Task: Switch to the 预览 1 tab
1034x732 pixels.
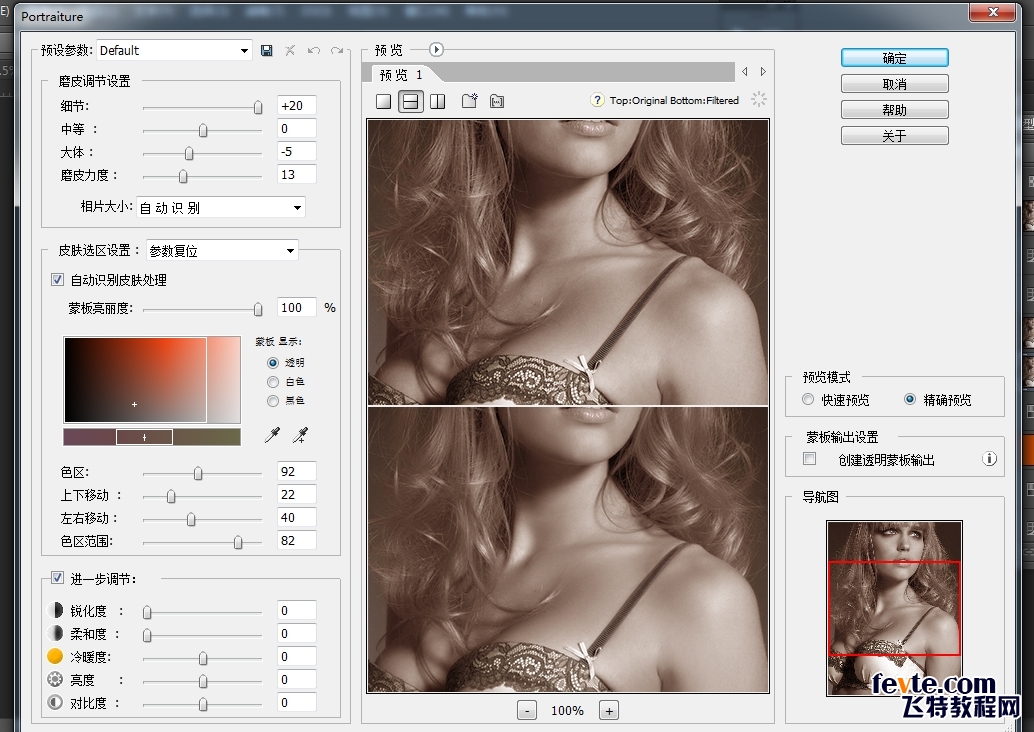Action: pyautogui.click(x=400, y=72)
